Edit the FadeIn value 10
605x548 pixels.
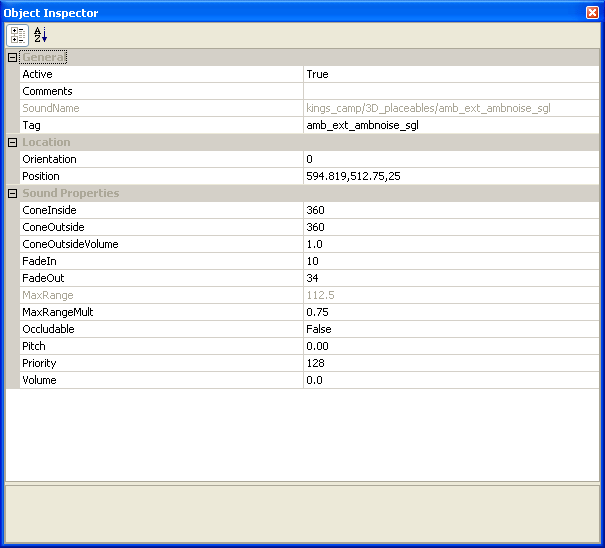[x=451, y=262]
